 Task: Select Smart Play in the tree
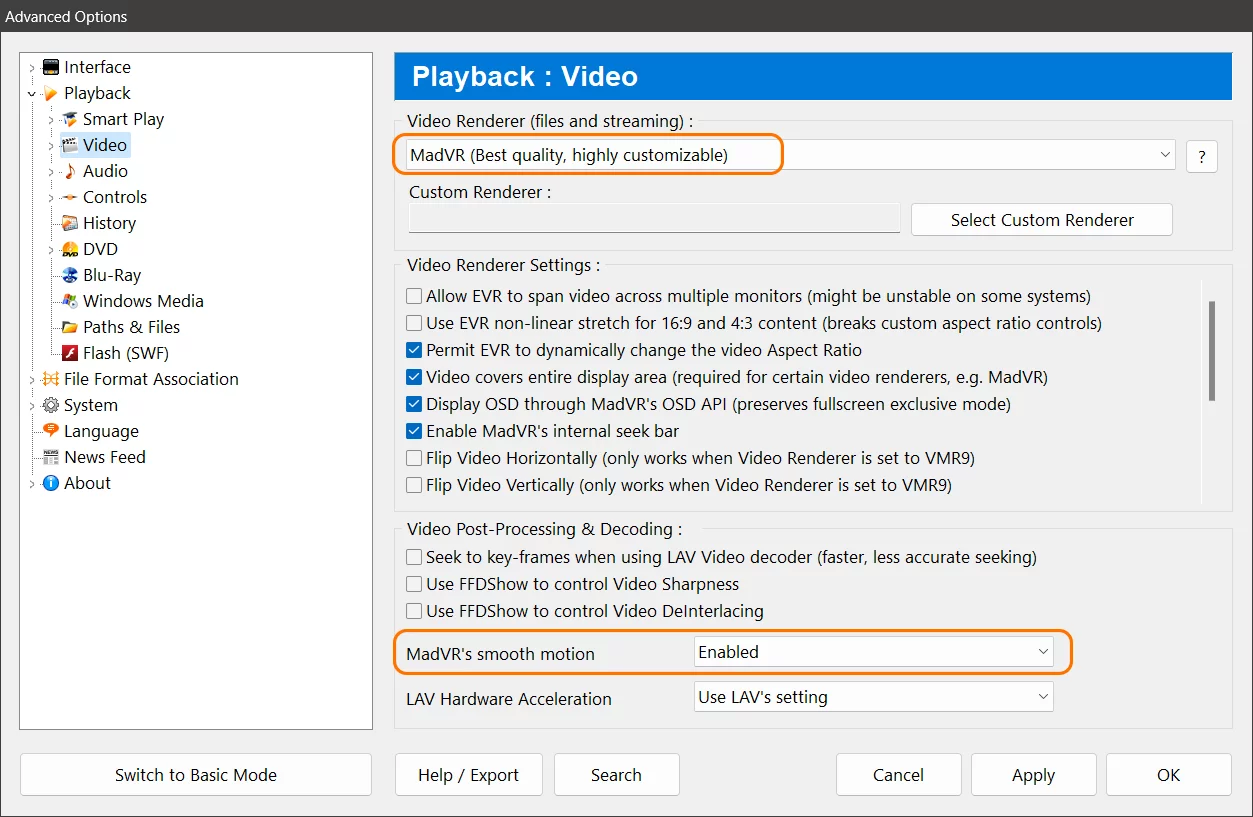pyautogui.click(x=123, y=119)
